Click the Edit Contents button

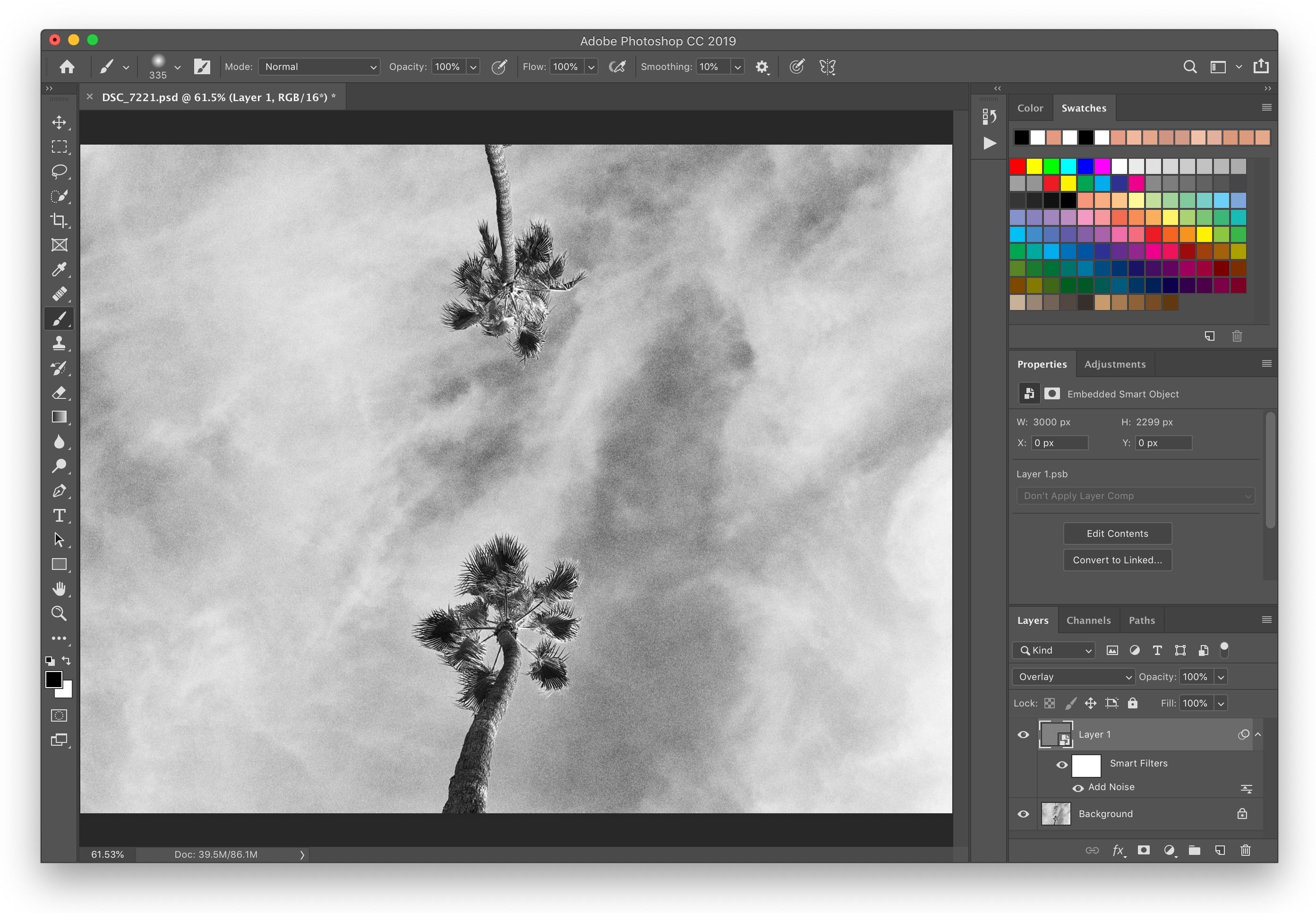click(x=1117, y=533)
